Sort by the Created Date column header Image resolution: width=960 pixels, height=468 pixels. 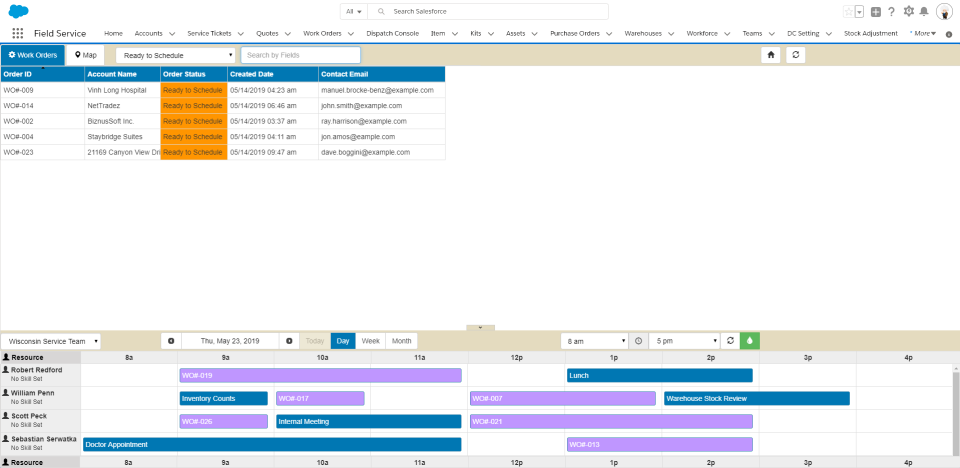pos(273,74)
